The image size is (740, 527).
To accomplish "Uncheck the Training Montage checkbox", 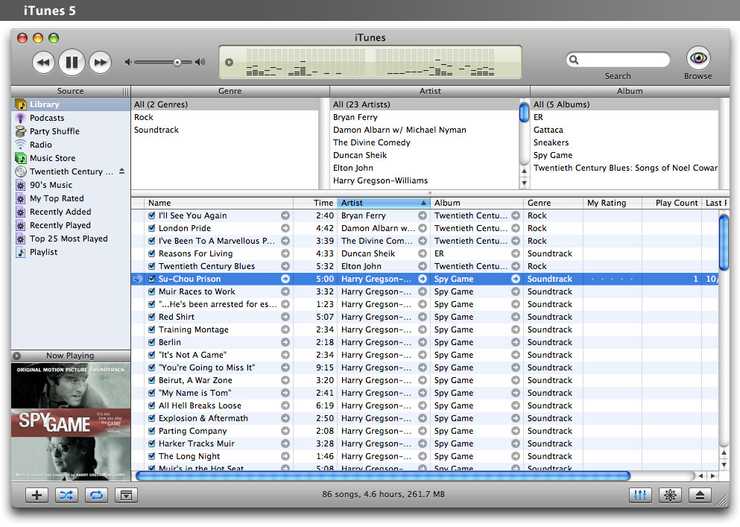I will tap(151, 330).
